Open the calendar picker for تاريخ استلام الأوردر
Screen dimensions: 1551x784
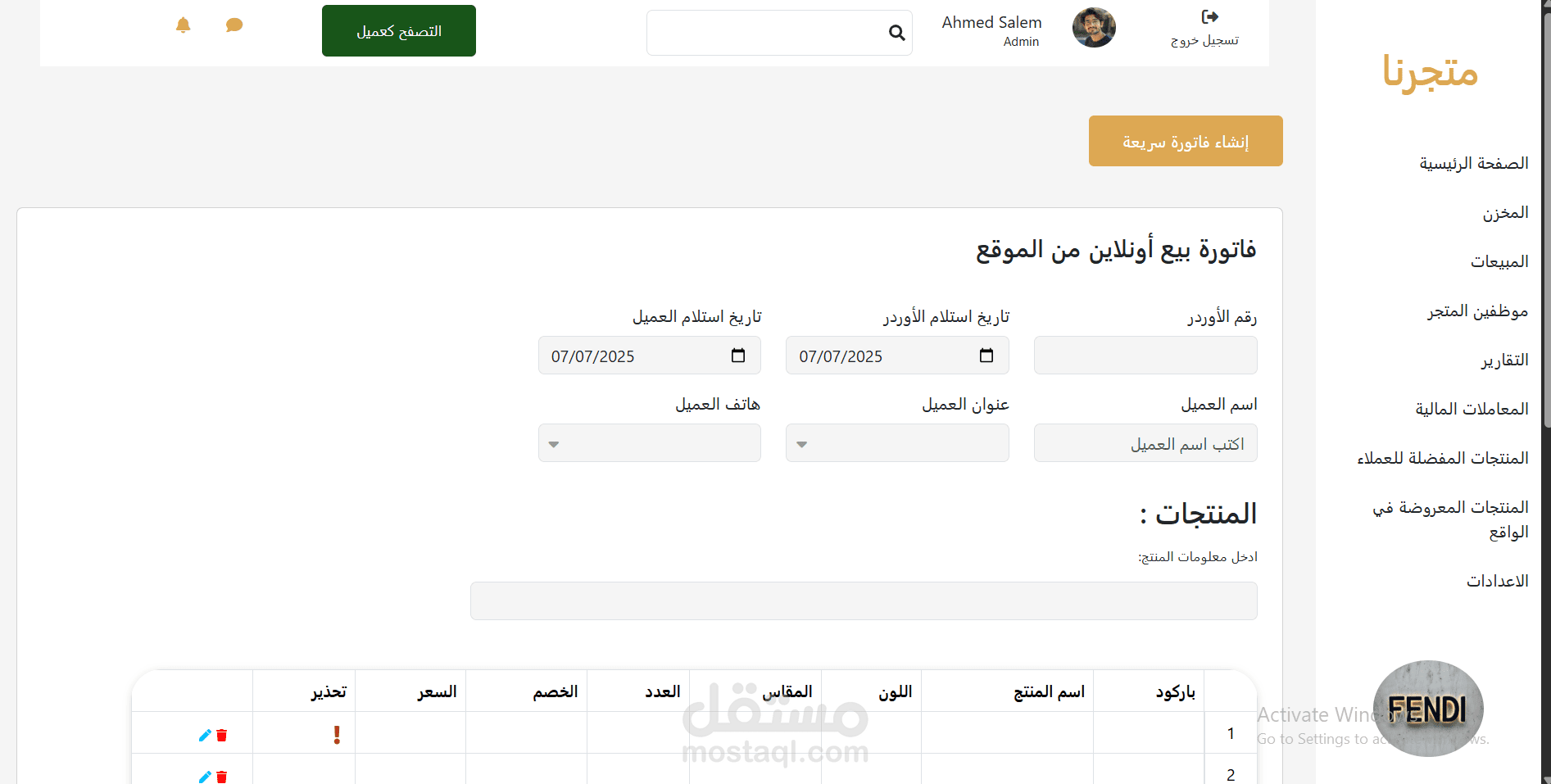click(x=986, y=356)
